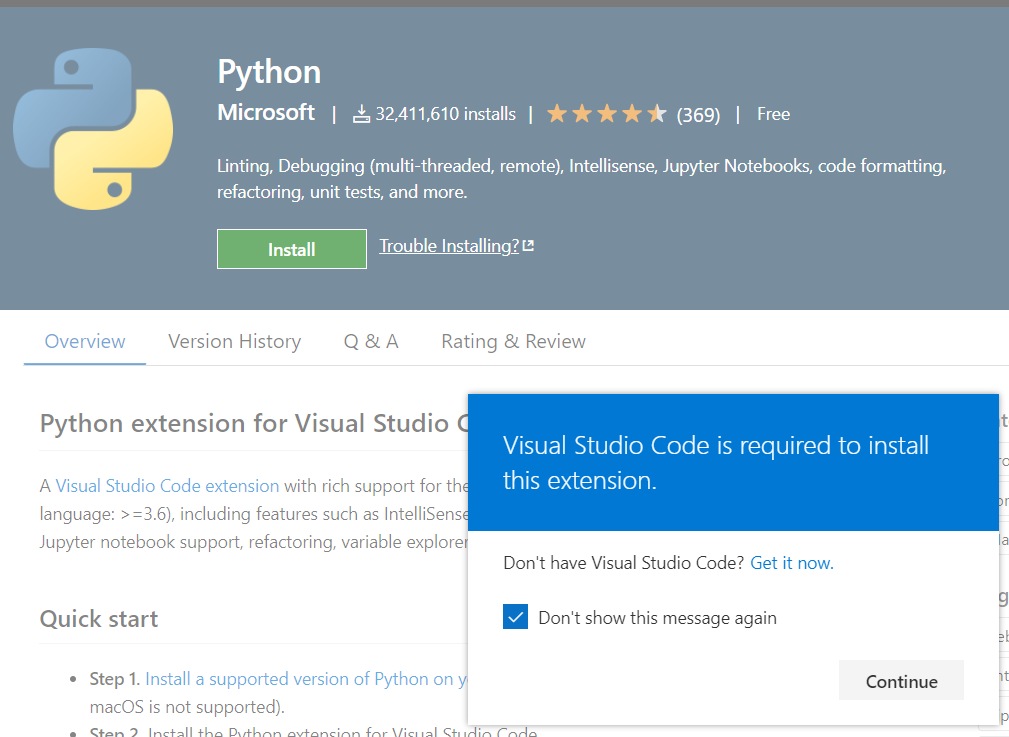Switch to the Version History tab

tap(234, 341)
